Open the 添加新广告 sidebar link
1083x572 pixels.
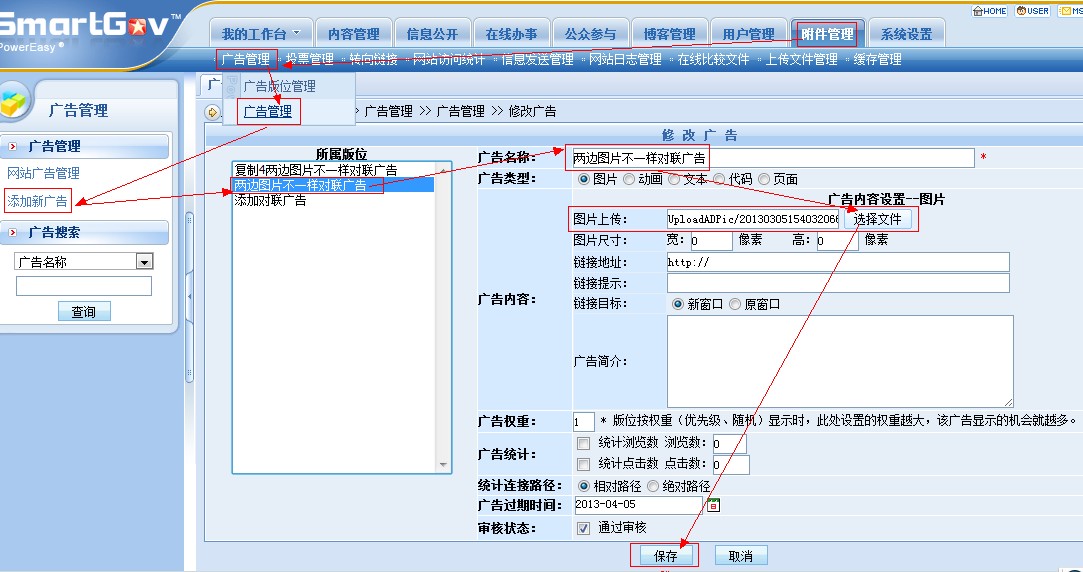(x=38, y=201)
